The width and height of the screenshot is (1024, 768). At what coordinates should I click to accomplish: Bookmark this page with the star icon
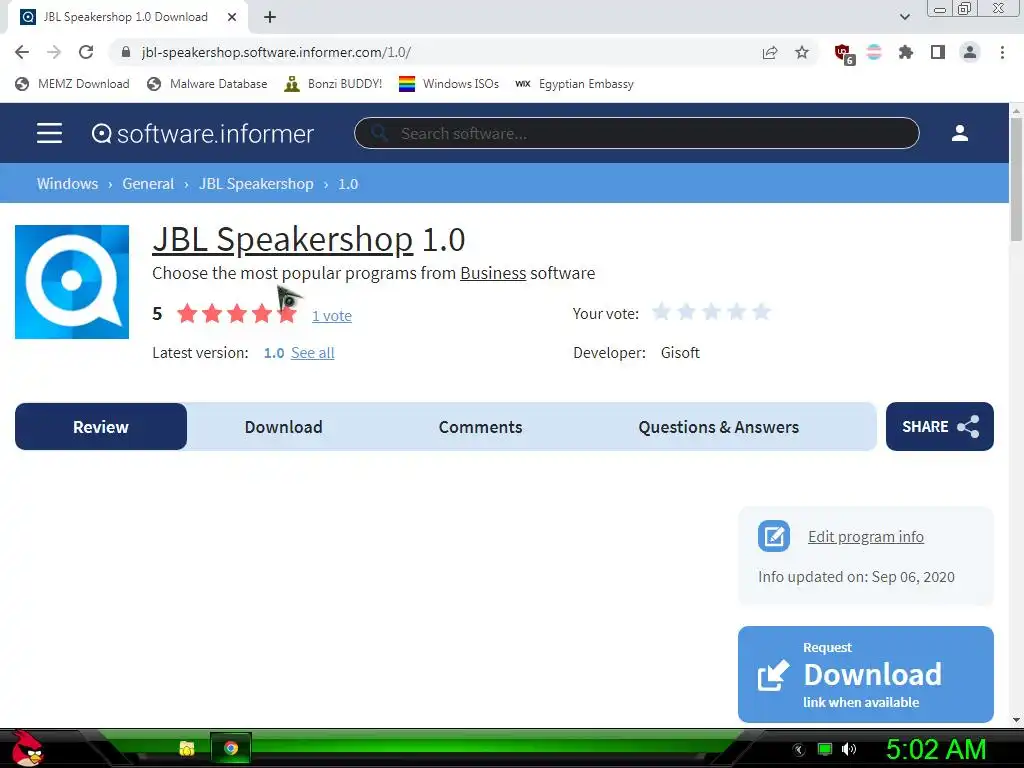[x=802, y=52]
